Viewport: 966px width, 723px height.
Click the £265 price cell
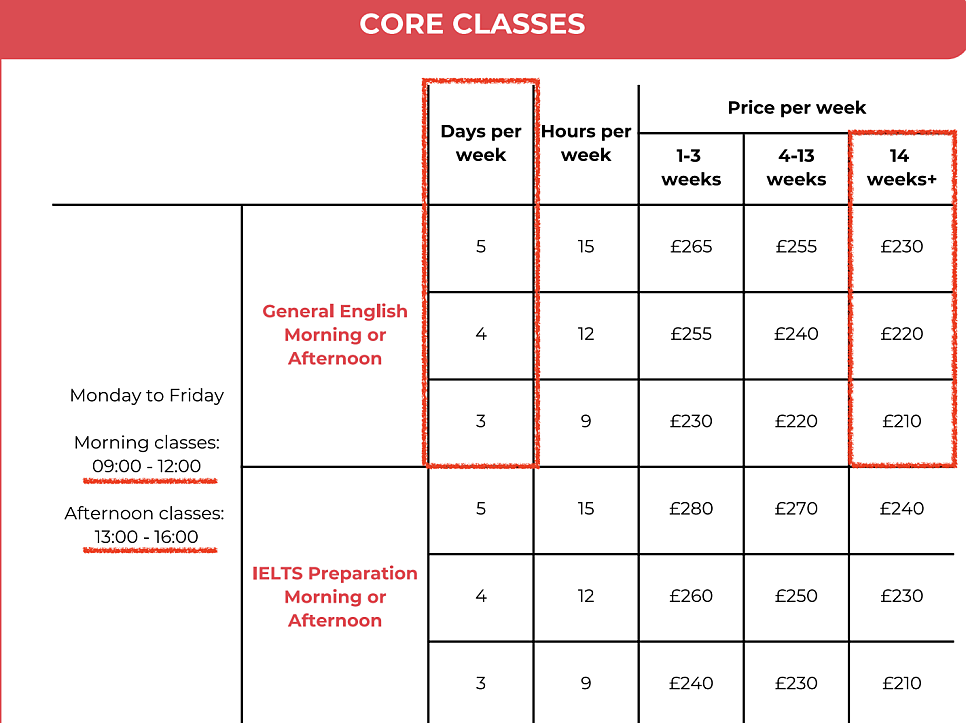(x=691, y=247)
